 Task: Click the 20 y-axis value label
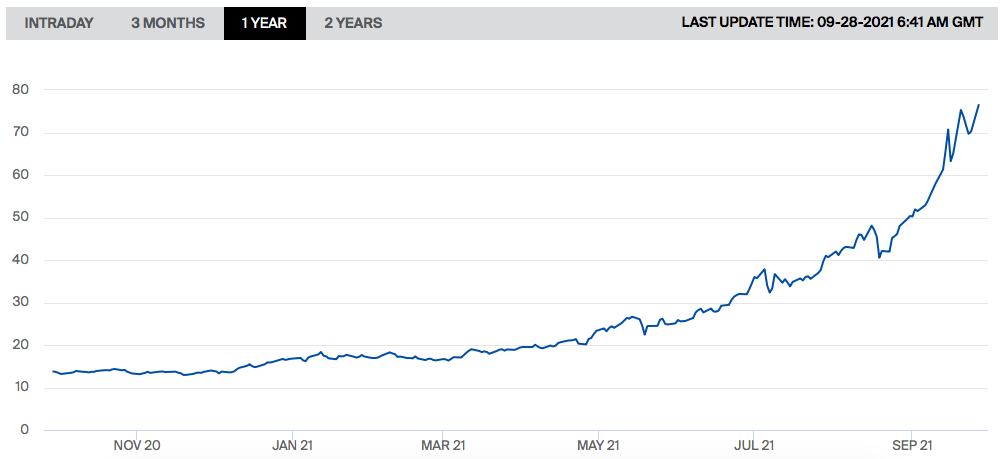pyautogui.click(x=21, y=345)
